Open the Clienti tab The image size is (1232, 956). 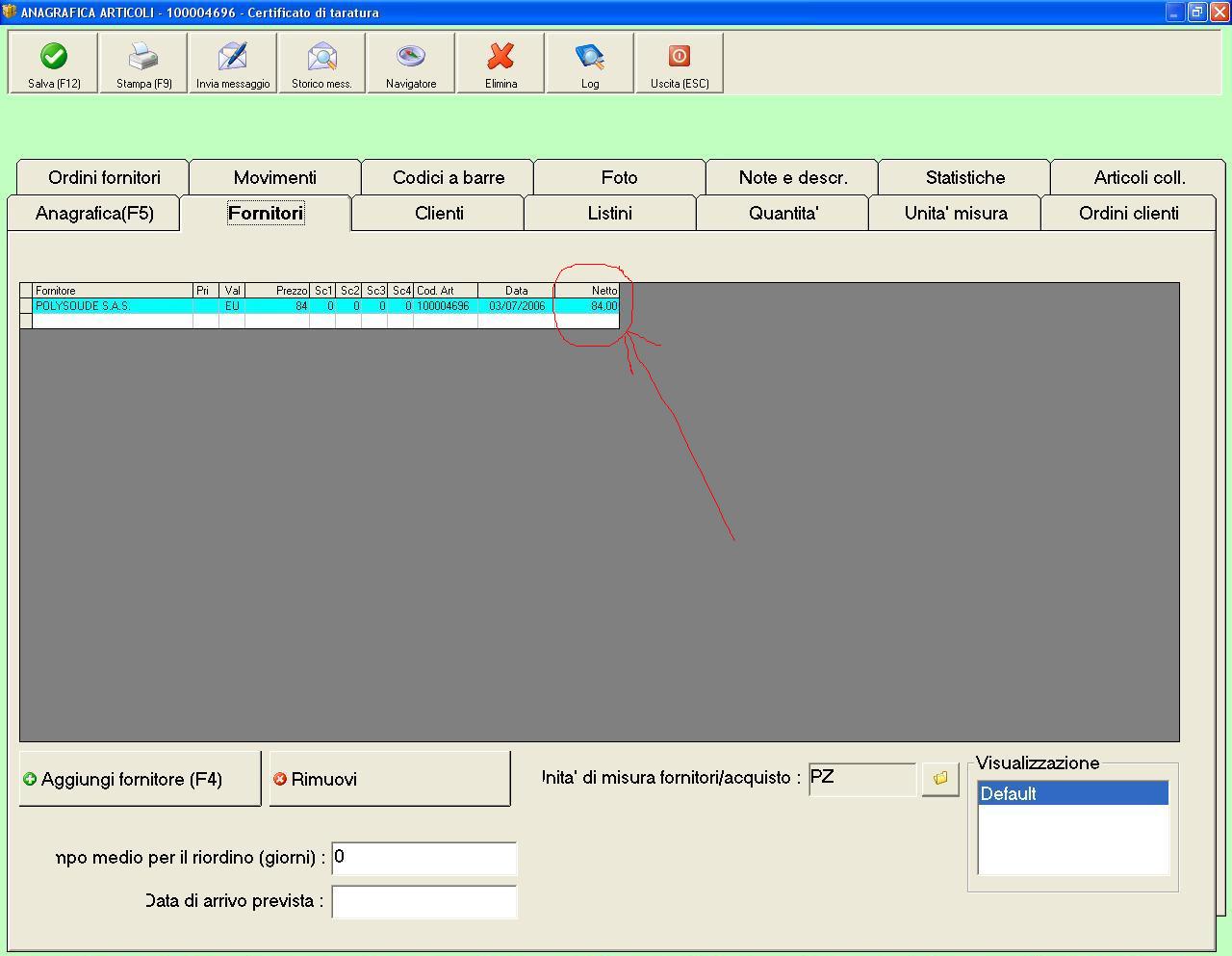[439, 213]
